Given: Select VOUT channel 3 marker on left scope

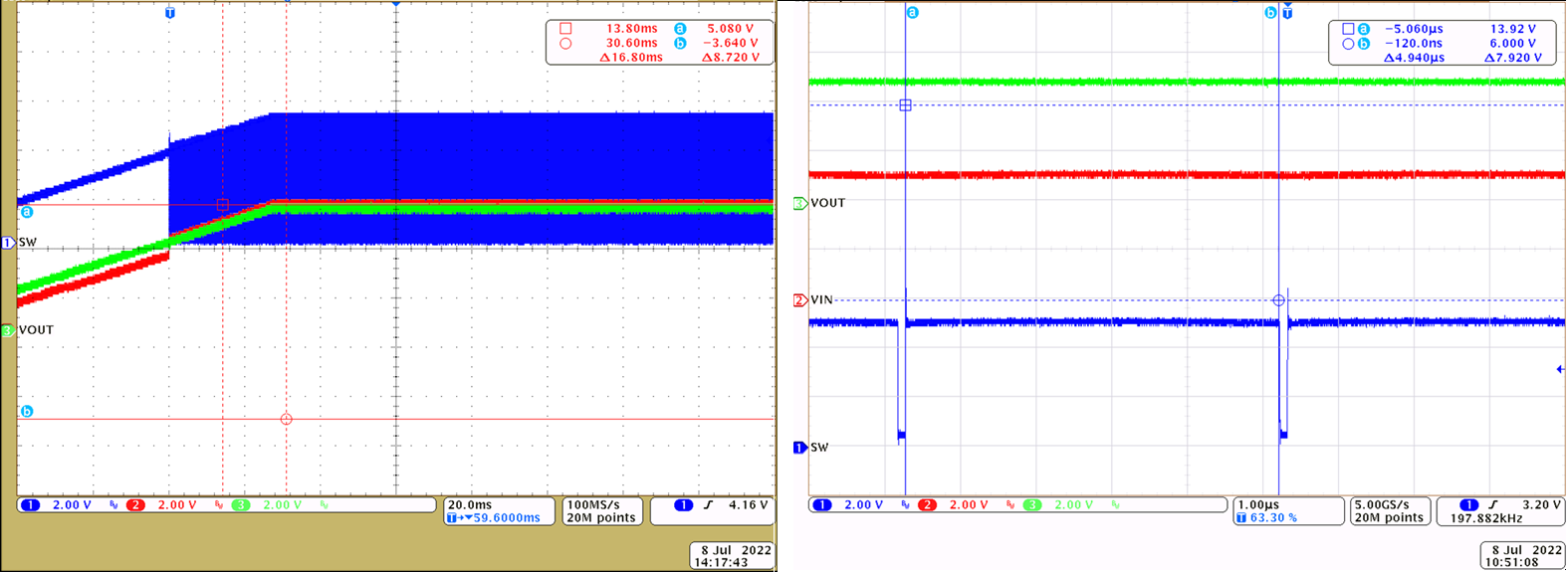Looking at the screenshot, I should coord(8,330).
